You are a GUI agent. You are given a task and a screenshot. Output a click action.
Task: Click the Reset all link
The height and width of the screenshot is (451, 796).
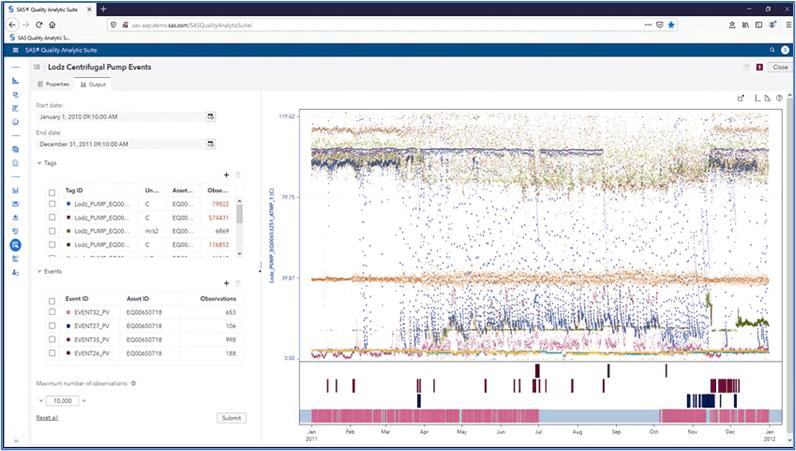(46, 417)
